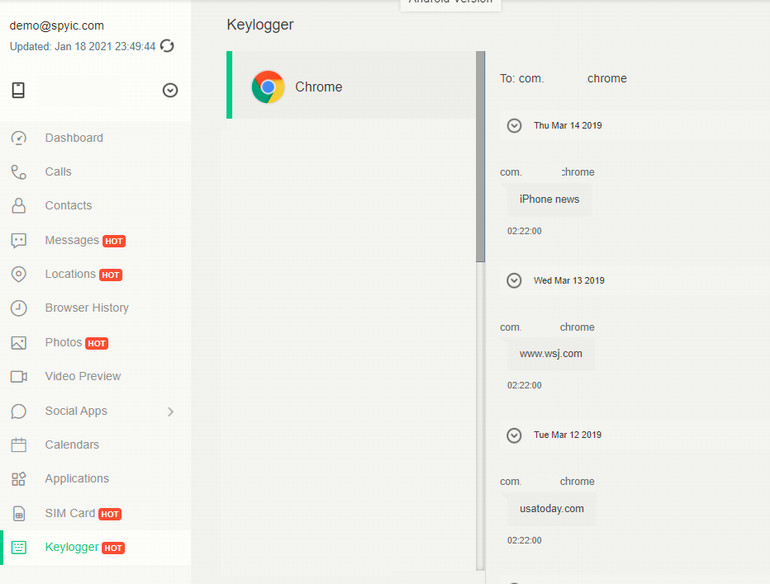Collapse the Thu Mar 14 2019 group

(514, 126)
